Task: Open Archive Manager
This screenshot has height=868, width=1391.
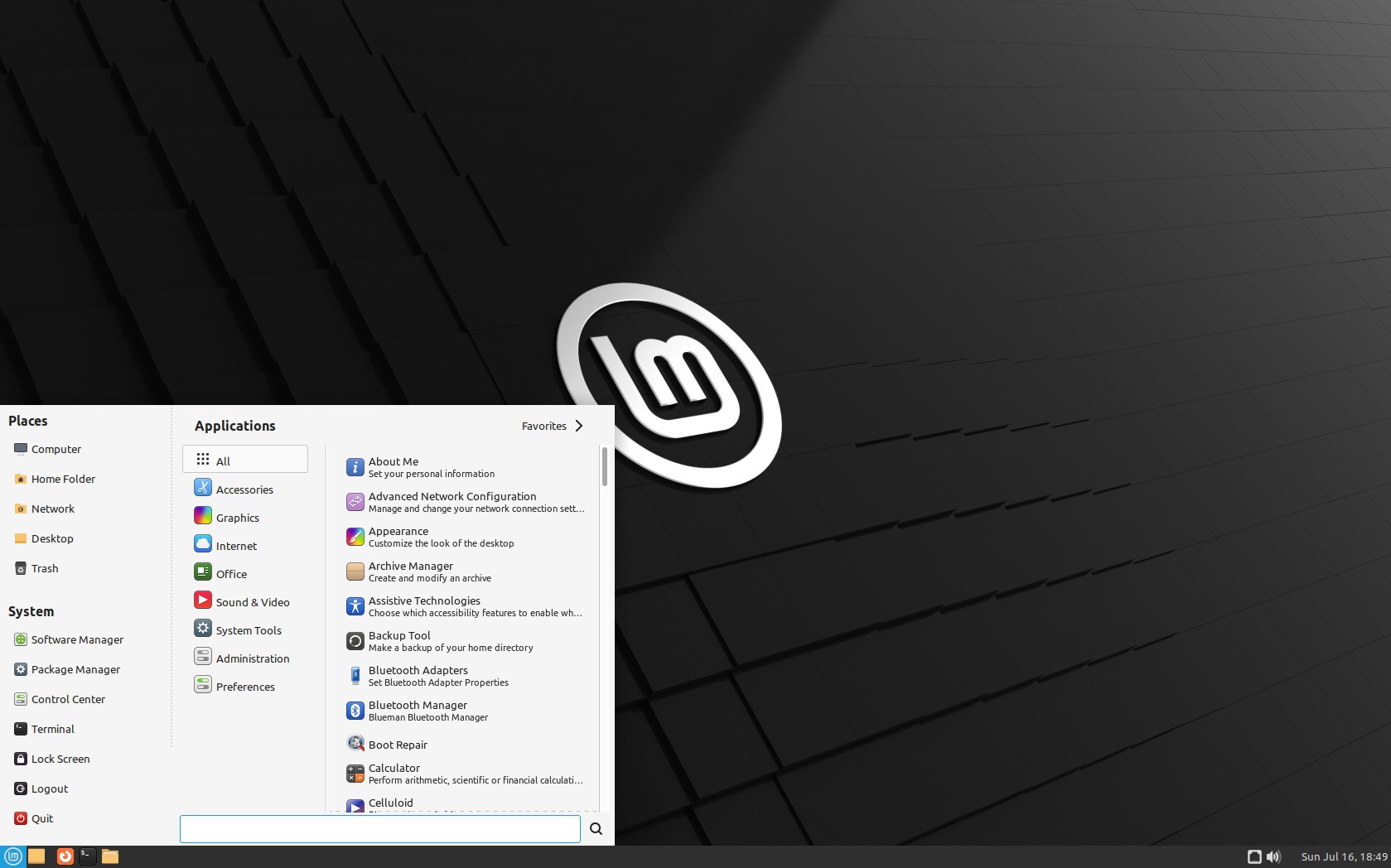Action: click(466, 571)
